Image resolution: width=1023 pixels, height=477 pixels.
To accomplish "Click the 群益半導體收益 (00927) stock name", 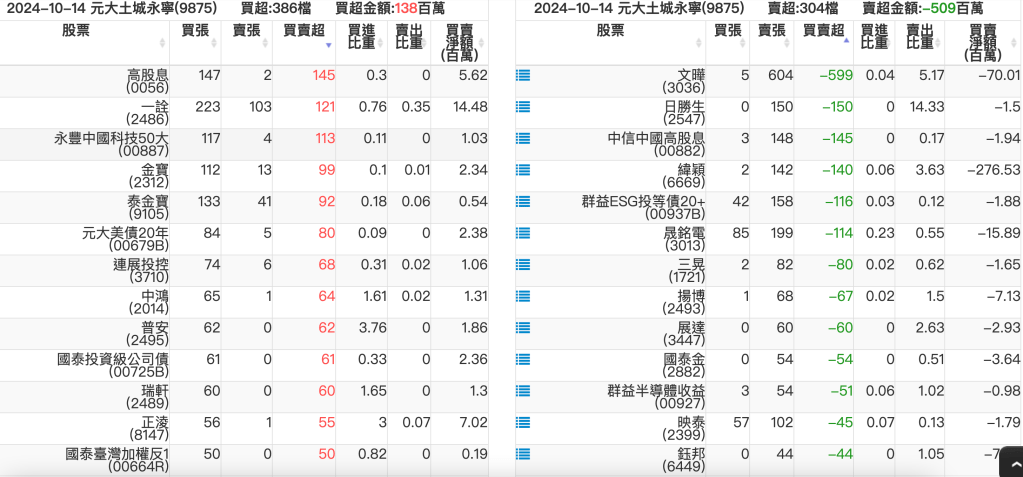I will [x=656, y=397].
